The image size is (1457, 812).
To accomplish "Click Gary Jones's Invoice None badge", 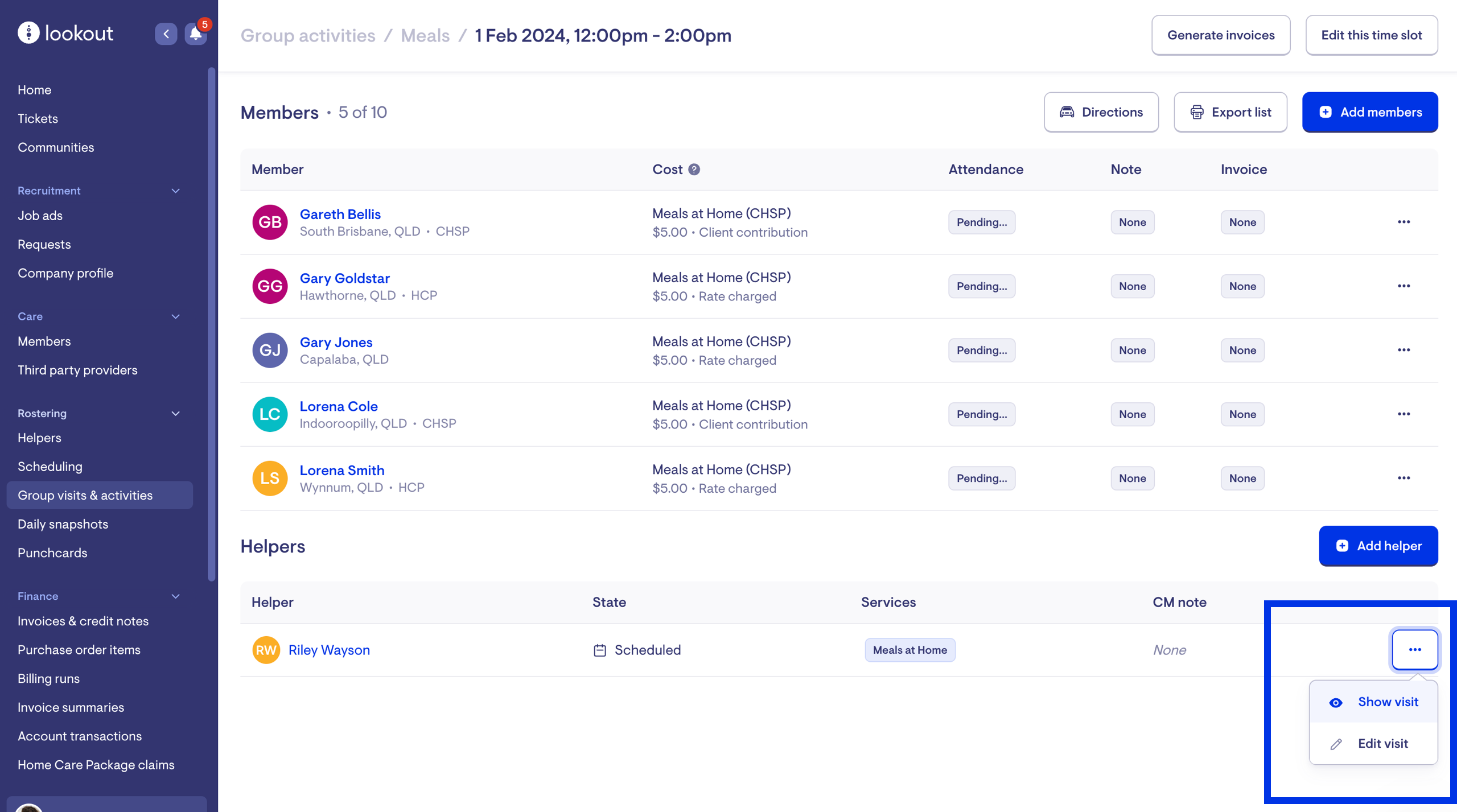I will coord(1242,350).
